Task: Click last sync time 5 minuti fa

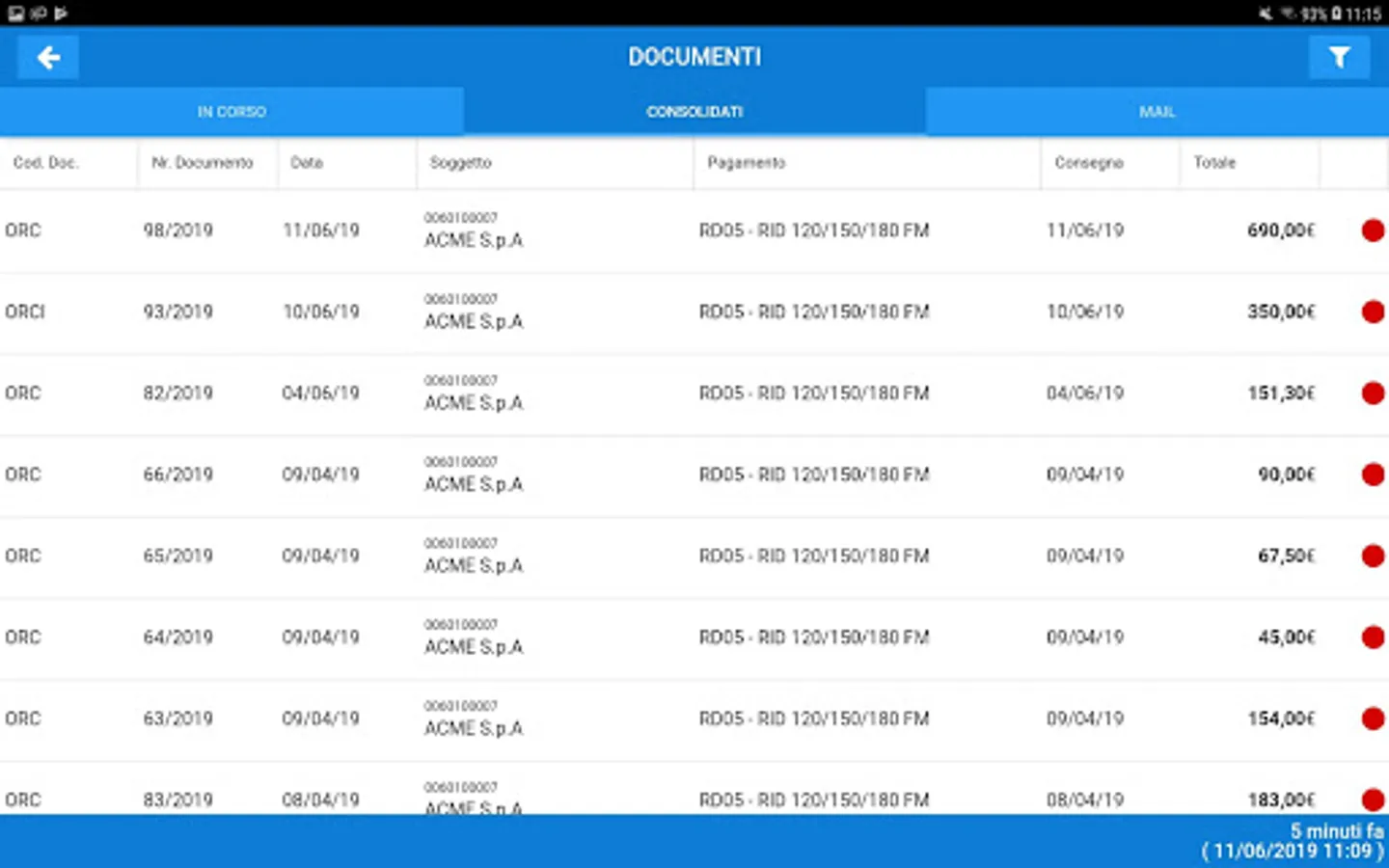Action: point(1336,830)
